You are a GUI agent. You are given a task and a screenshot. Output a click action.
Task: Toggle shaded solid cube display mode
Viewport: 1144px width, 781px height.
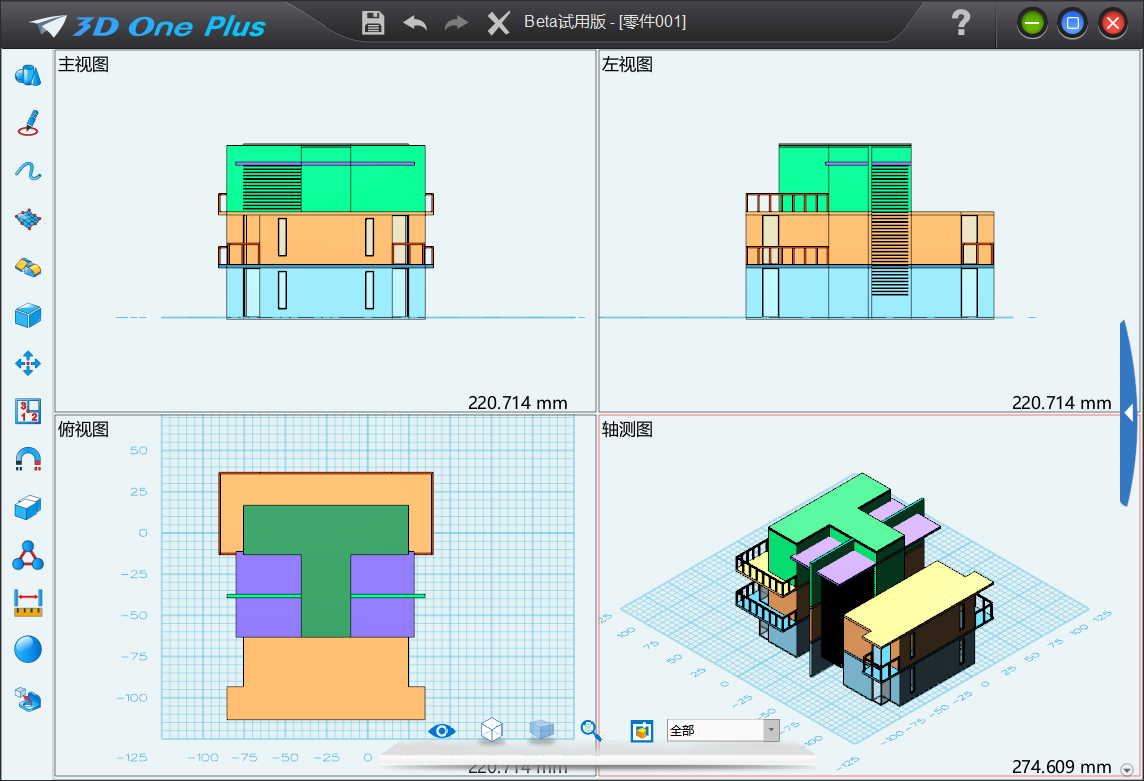tap(541, 730)
